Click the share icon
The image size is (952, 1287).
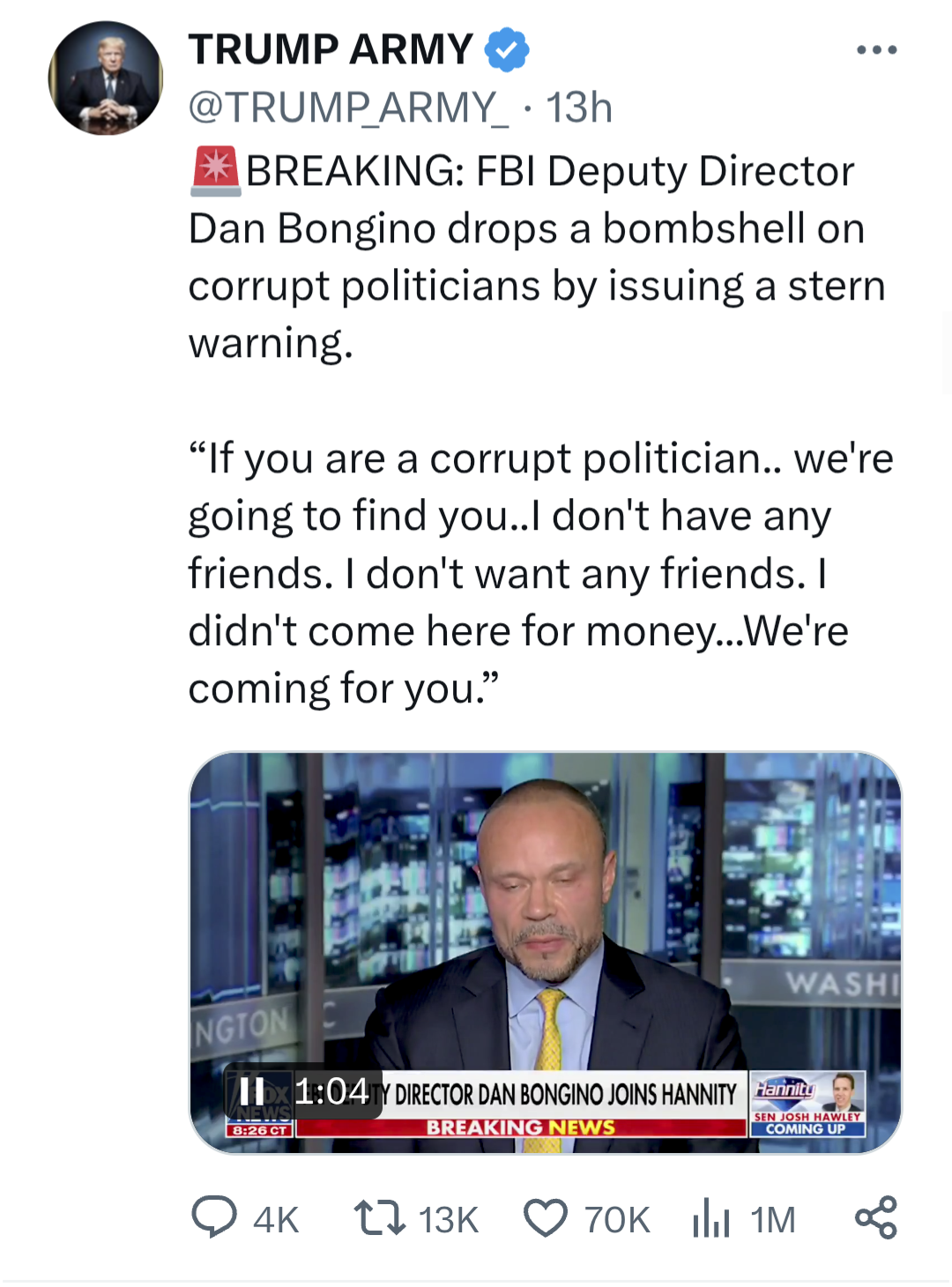coord(875,1218)
